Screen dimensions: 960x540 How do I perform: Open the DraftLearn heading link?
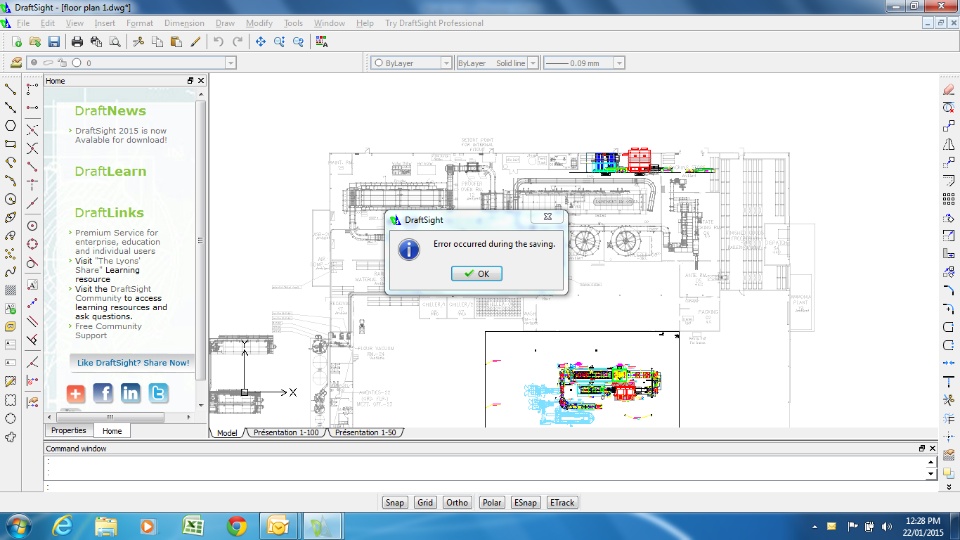110,171
